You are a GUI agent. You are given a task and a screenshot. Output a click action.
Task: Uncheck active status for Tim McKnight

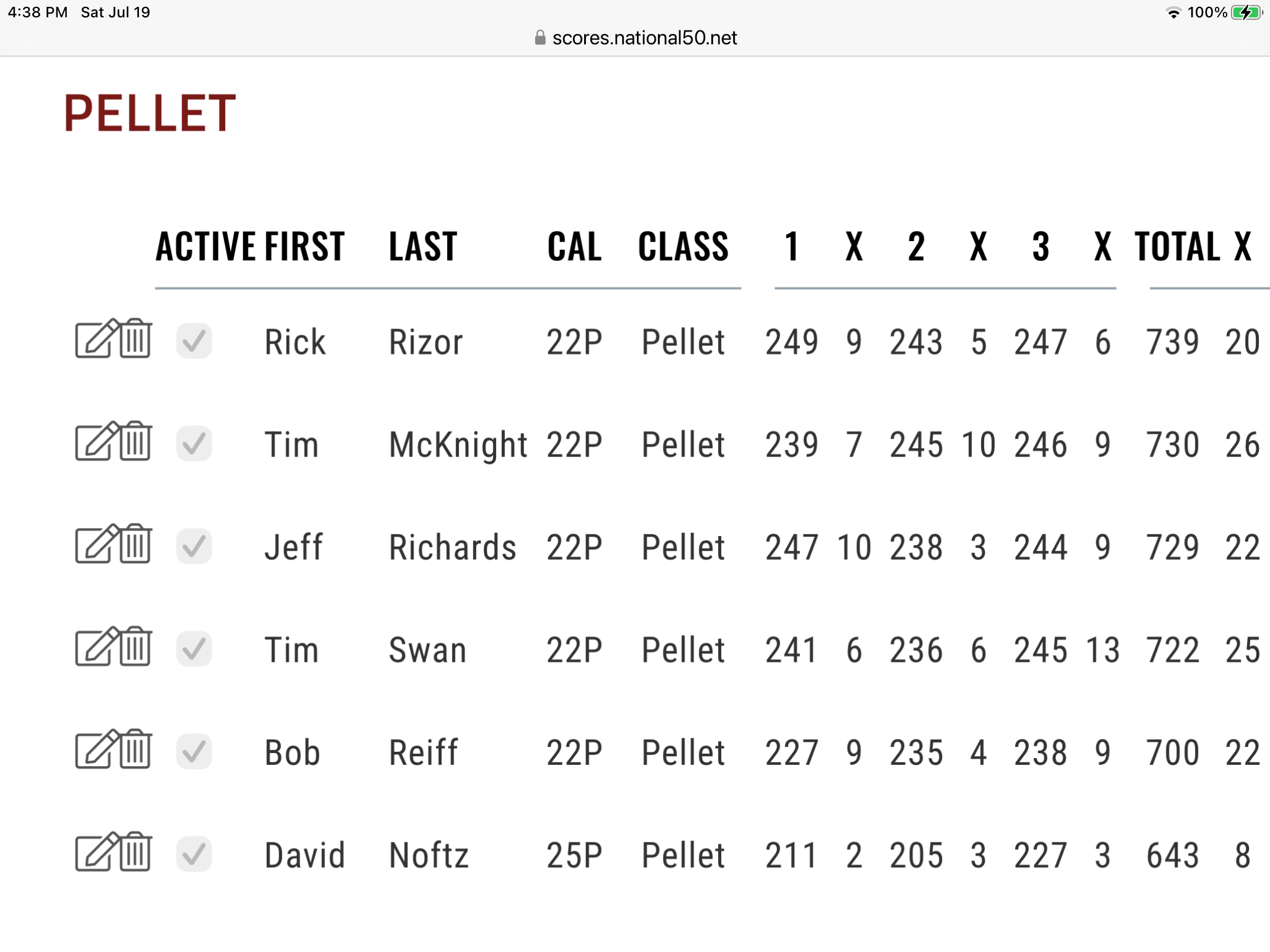194,444
